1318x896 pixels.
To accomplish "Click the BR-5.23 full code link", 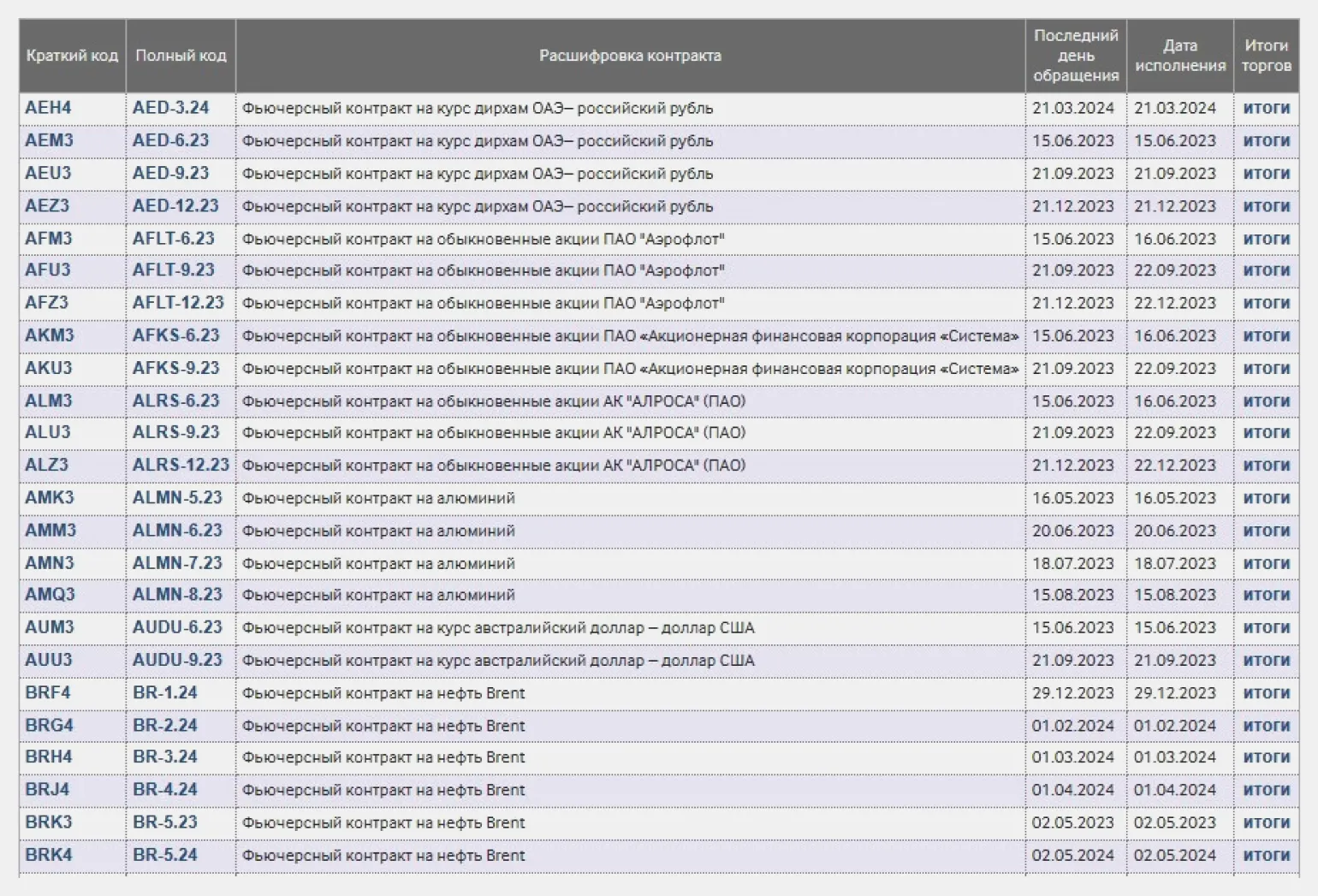I will [164, 822].
